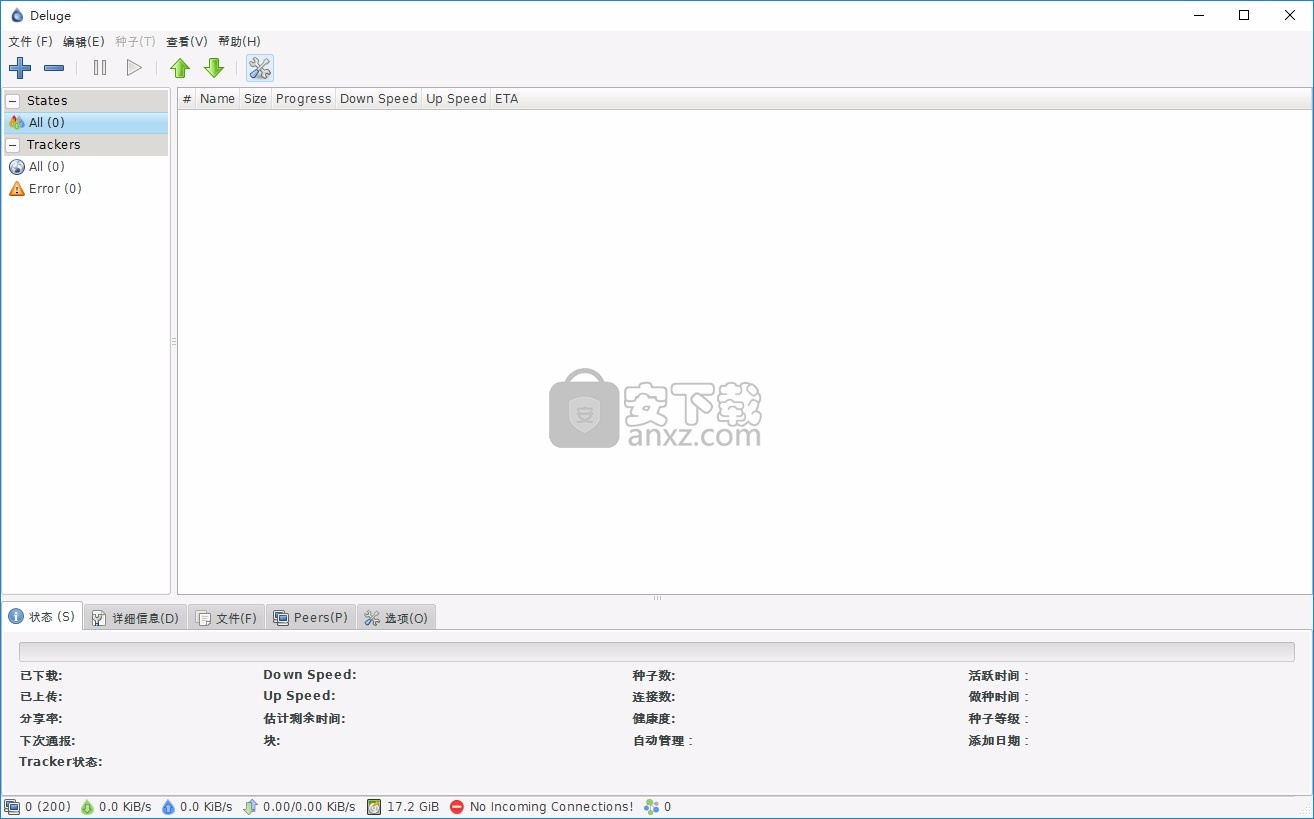The image size is (1314, 819).
Task: Click the red No Incoming Connections icon
Action: click(457, 806)
